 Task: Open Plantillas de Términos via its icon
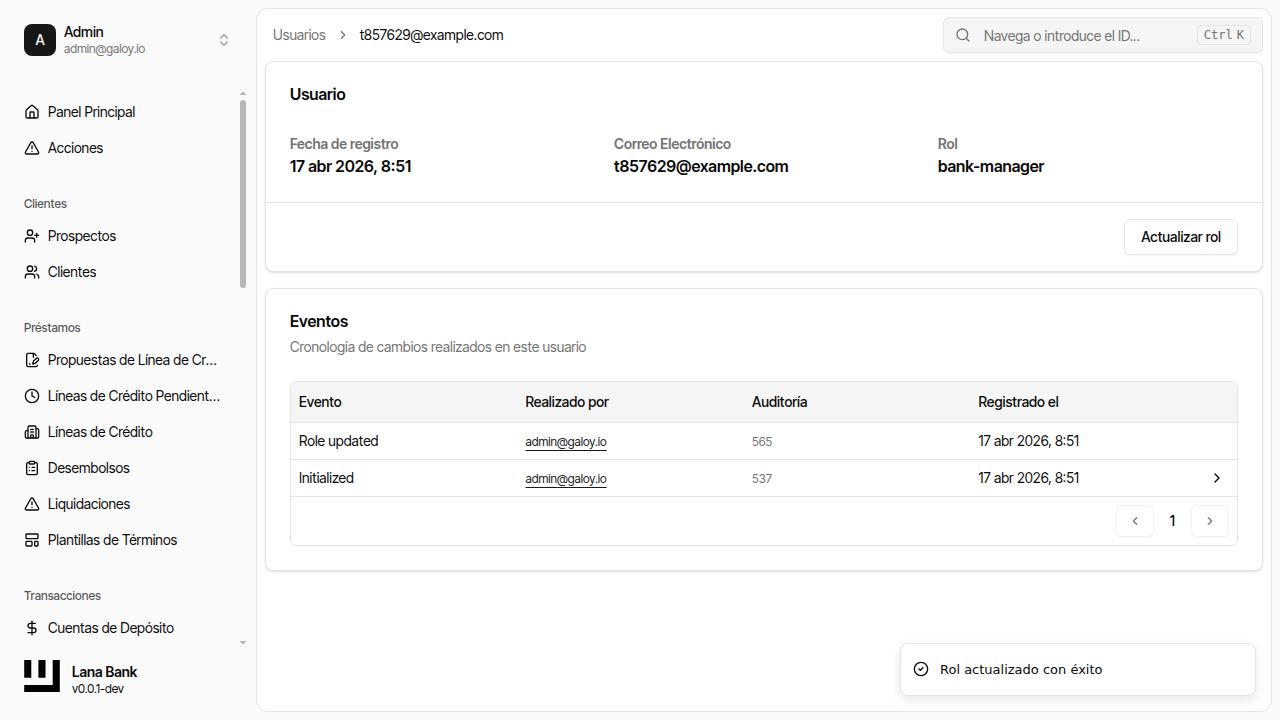tap(31, 540)
